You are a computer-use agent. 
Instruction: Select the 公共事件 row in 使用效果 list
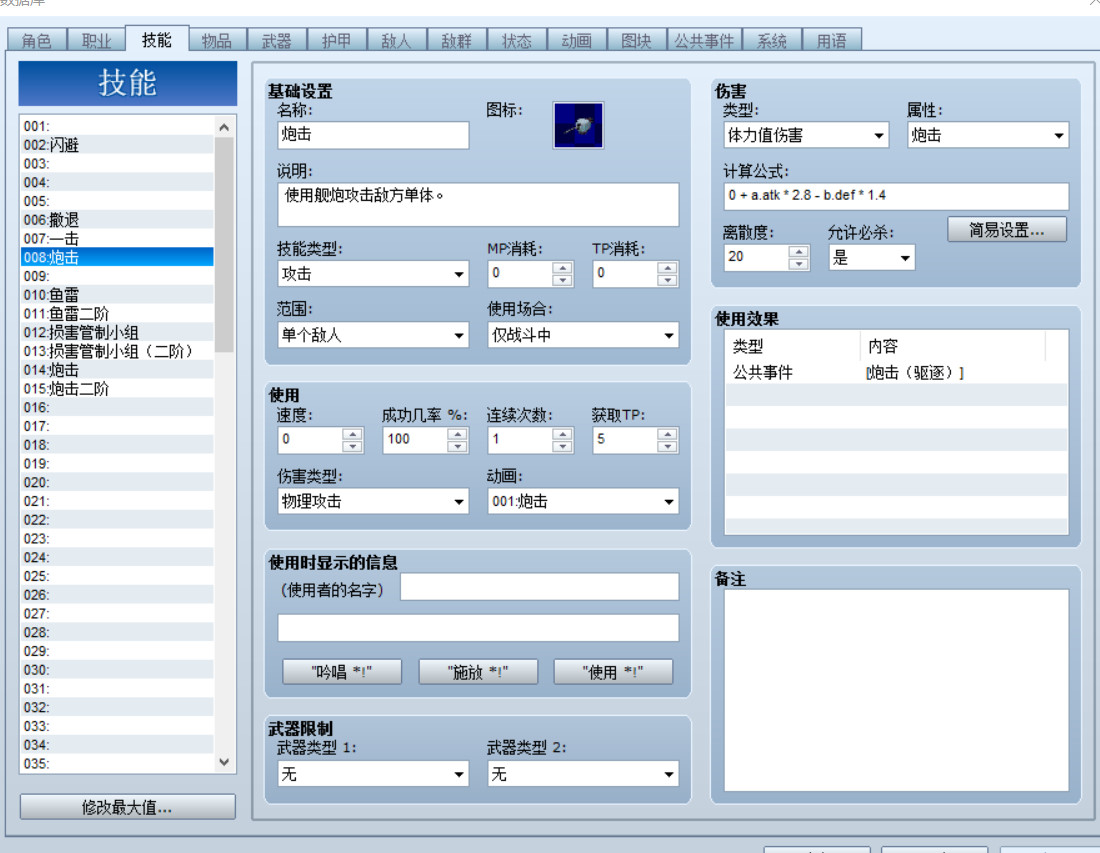click(x=896, y=372)
